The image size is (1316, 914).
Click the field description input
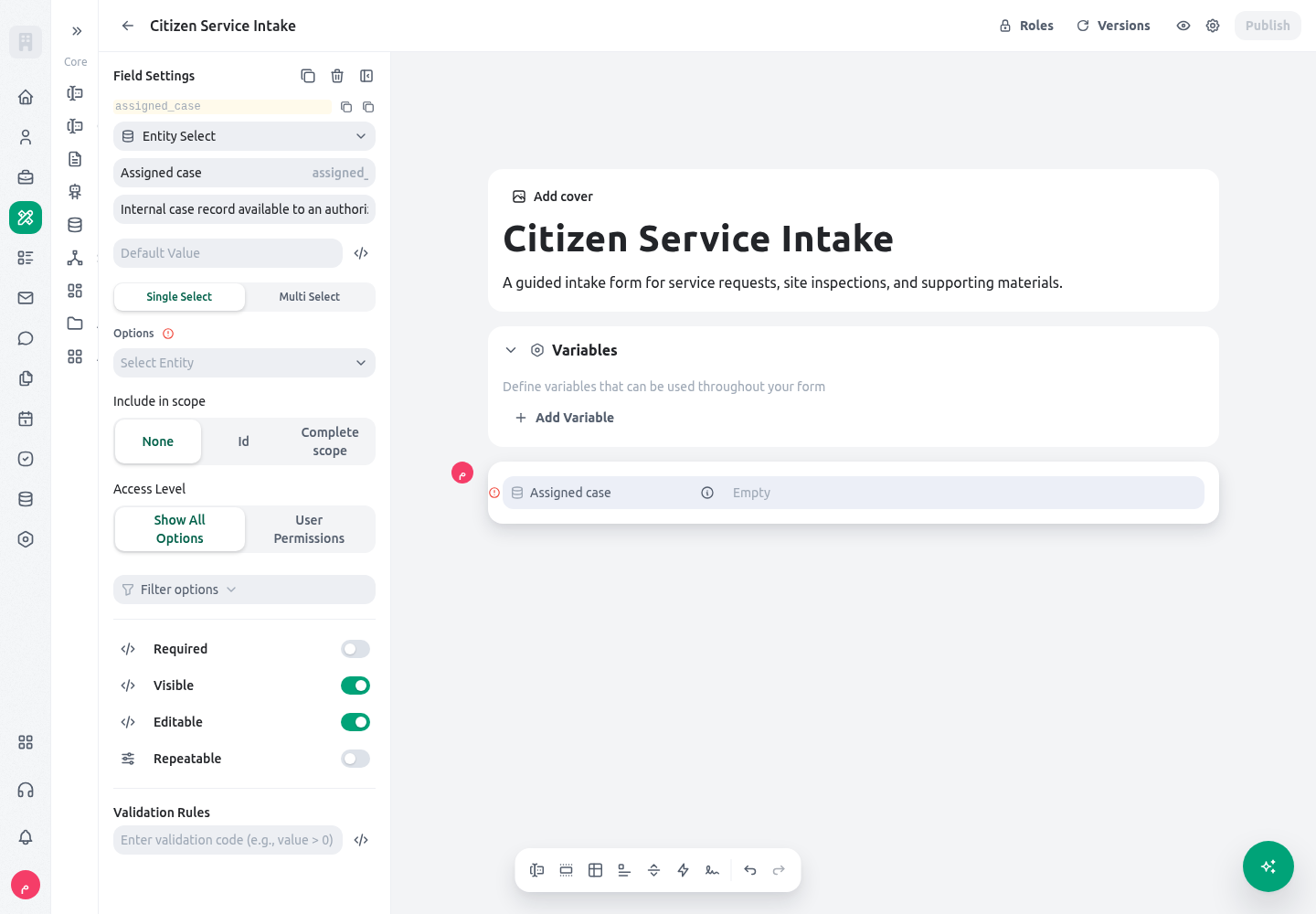[x=244, y=209]
